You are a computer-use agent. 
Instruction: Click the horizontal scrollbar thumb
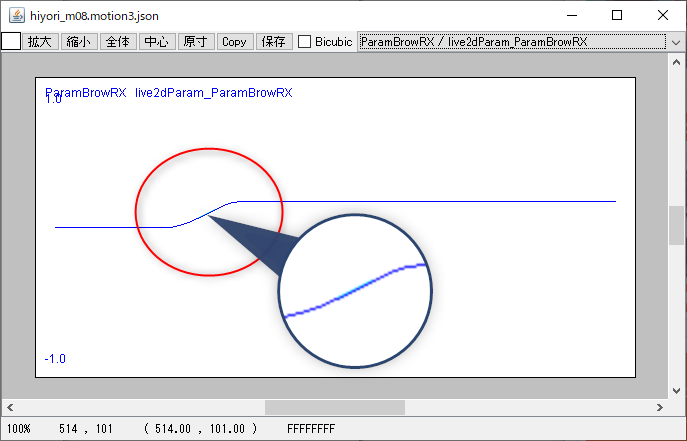pos(334,408)
